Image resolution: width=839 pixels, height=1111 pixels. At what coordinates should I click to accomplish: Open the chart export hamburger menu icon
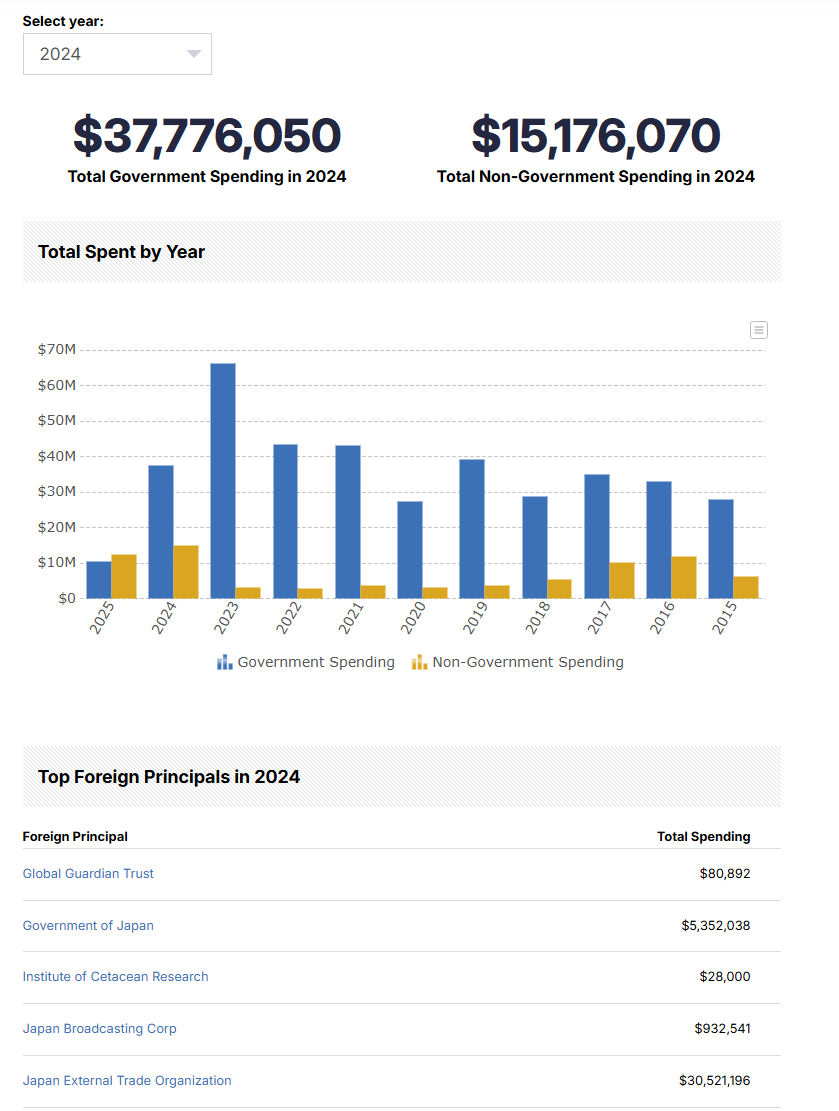point(758,330)
